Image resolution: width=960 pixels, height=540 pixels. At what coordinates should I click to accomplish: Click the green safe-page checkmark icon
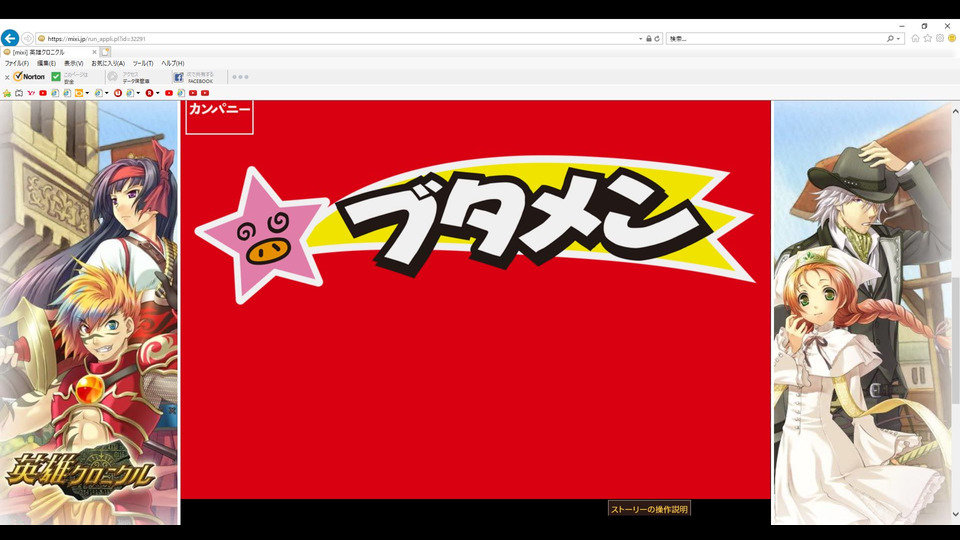pyautogui.click(x=56, y=77)
